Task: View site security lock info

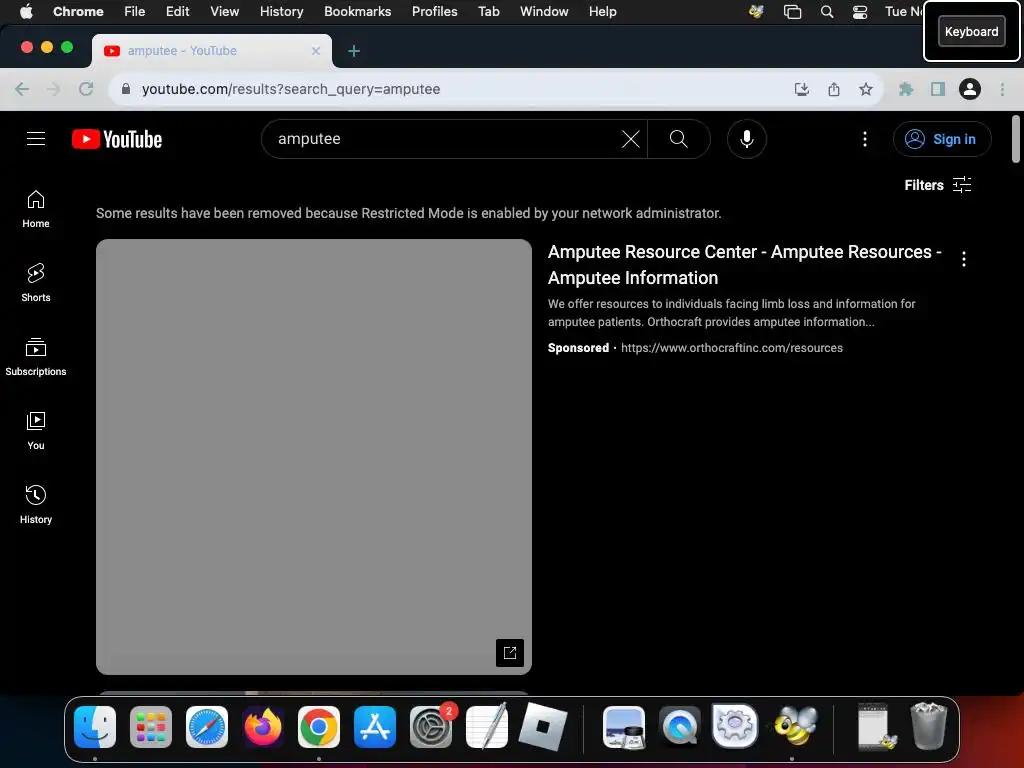Action: coord(126,89)
